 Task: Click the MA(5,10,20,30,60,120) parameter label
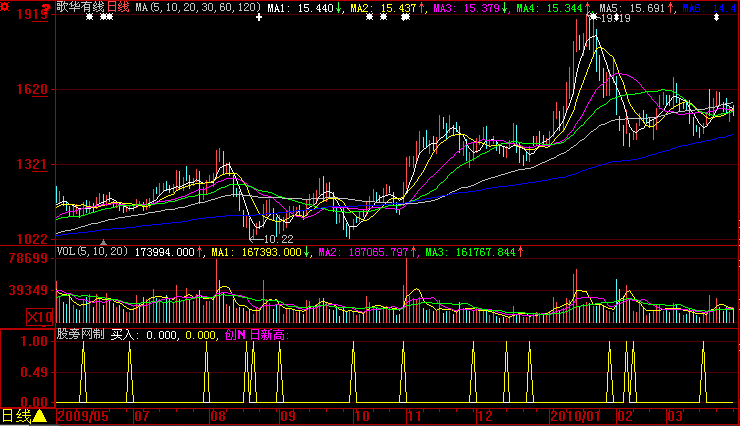point(198,7)
